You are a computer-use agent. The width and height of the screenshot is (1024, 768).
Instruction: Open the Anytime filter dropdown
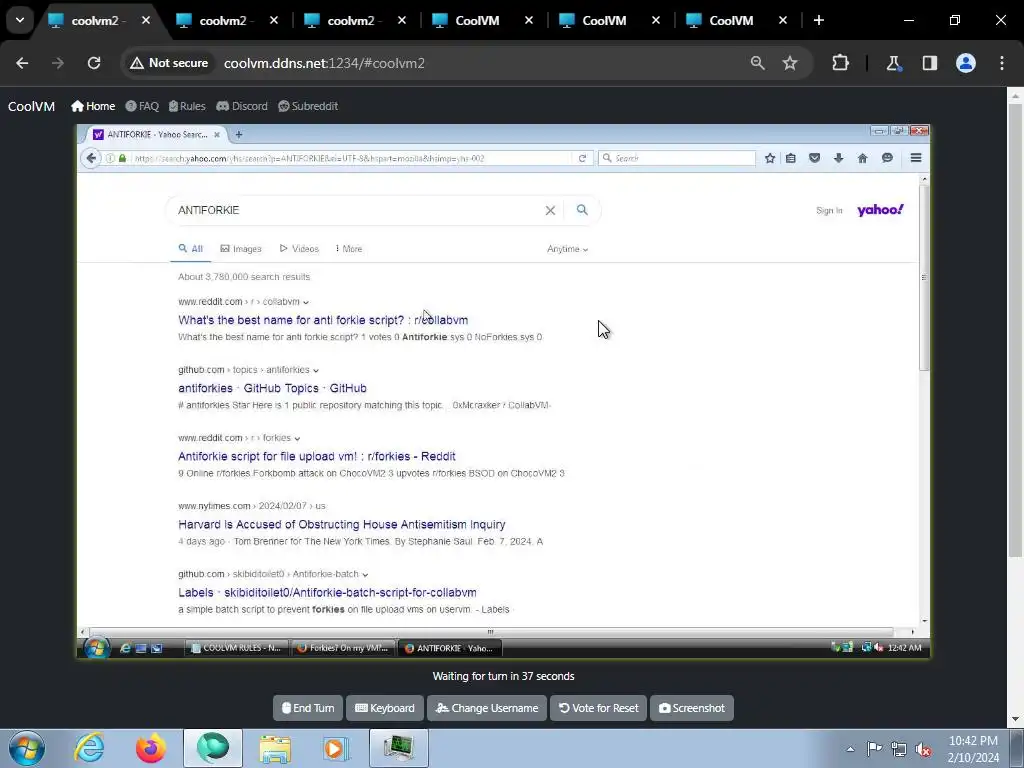(568, 249)
